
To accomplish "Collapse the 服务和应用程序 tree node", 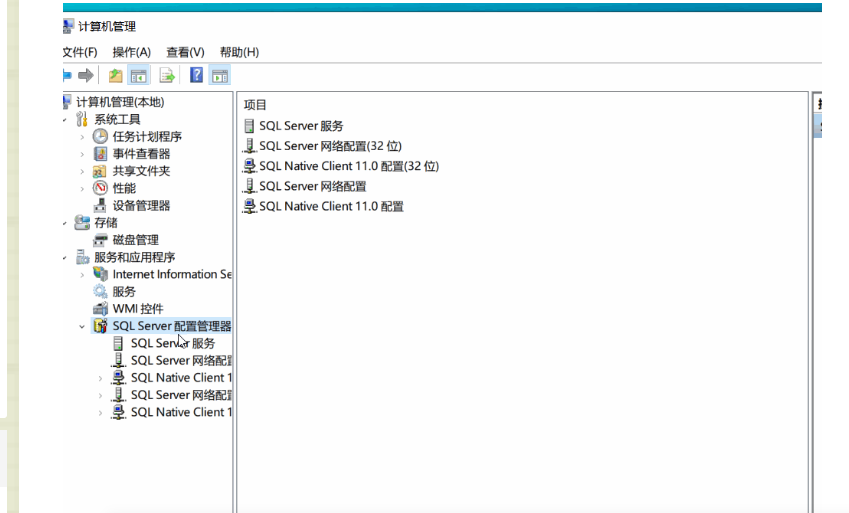I will (64, 258).
